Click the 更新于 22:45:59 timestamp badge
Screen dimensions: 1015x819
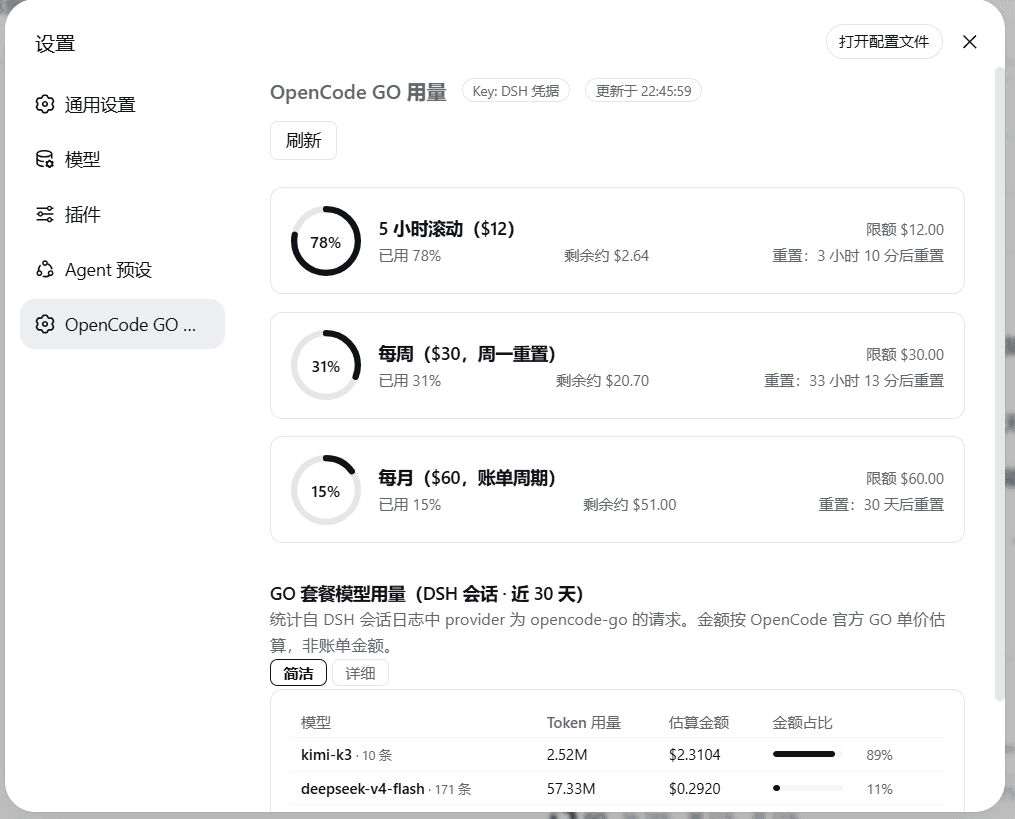tap(643, 91)
